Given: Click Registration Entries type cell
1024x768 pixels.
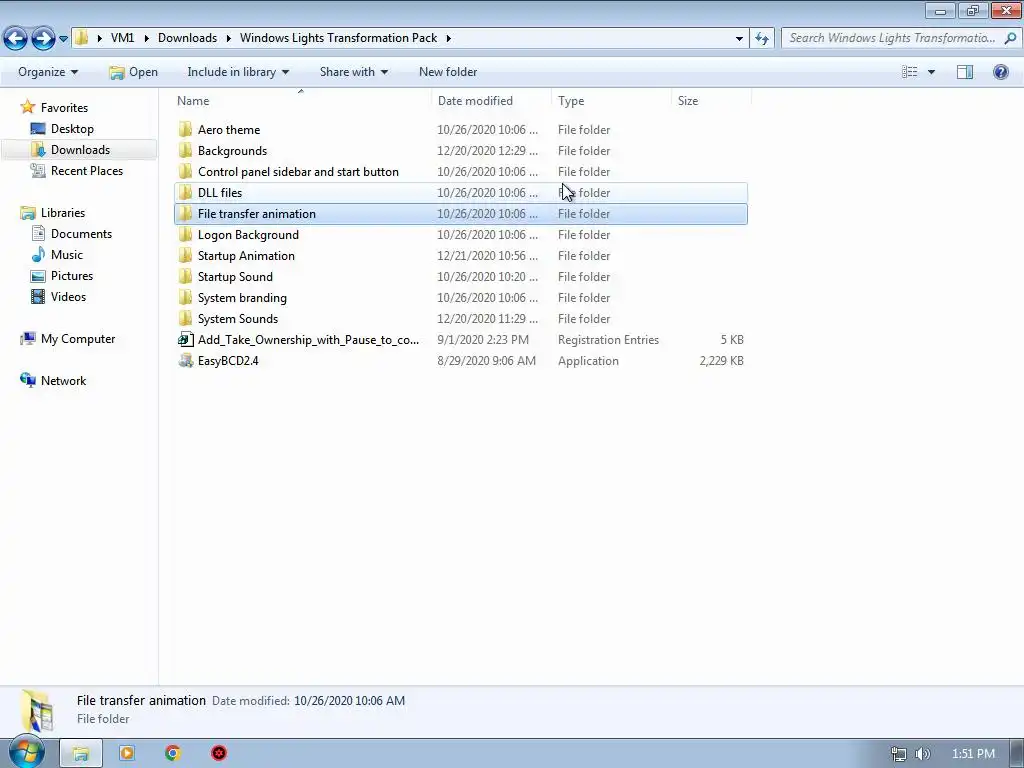Looking at the screenshot, I should pyautogui.click(x=608, y=340).
